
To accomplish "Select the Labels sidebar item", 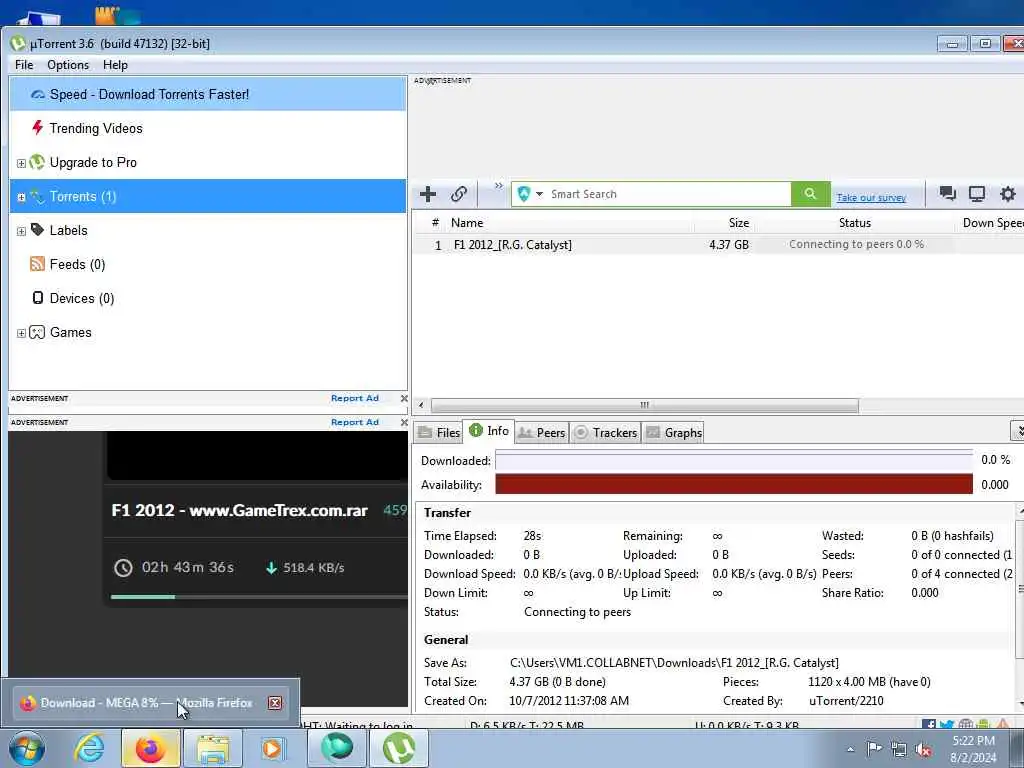I will click(68, 231).
